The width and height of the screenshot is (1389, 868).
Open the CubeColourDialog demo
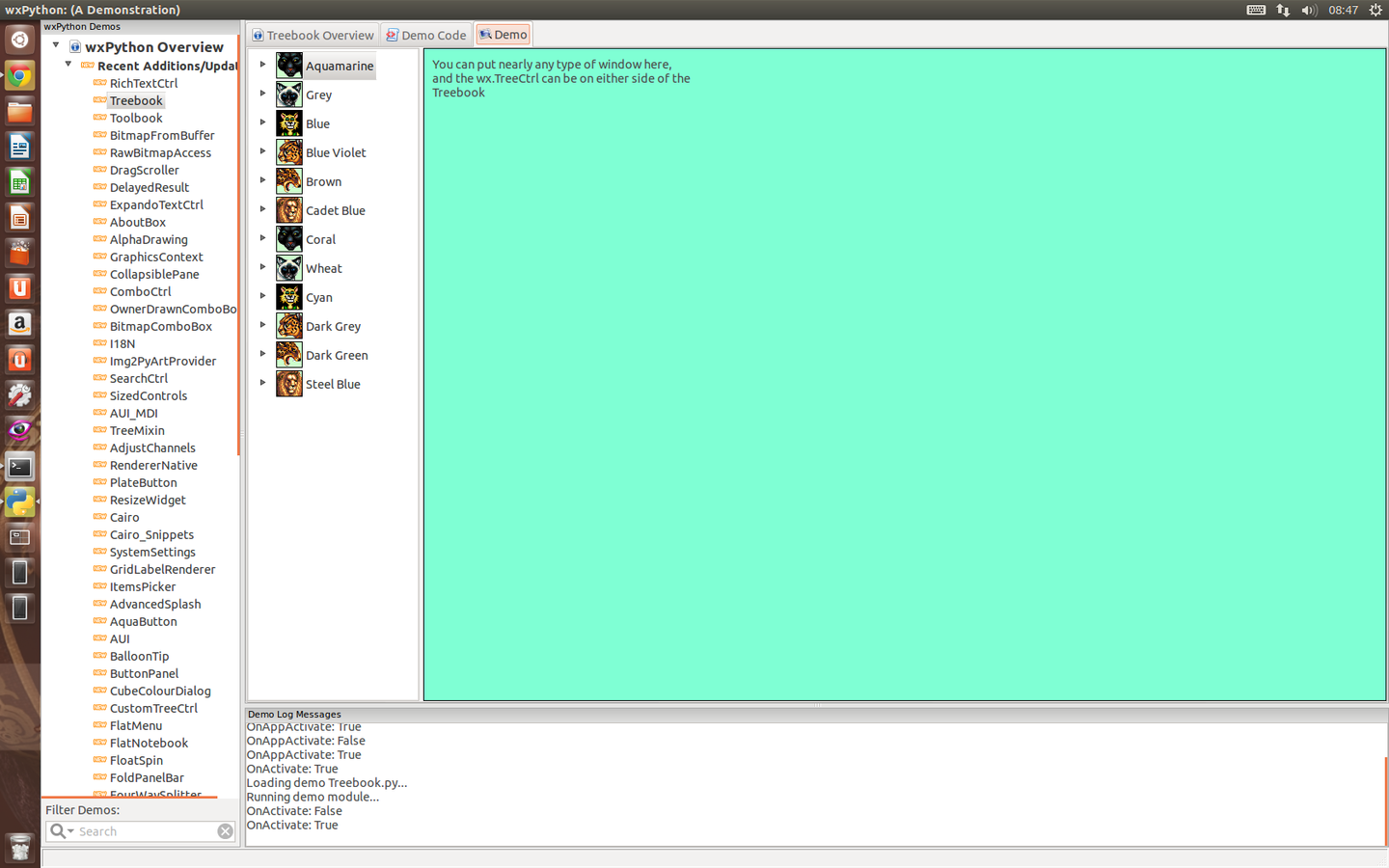click(x=160, y=691)
